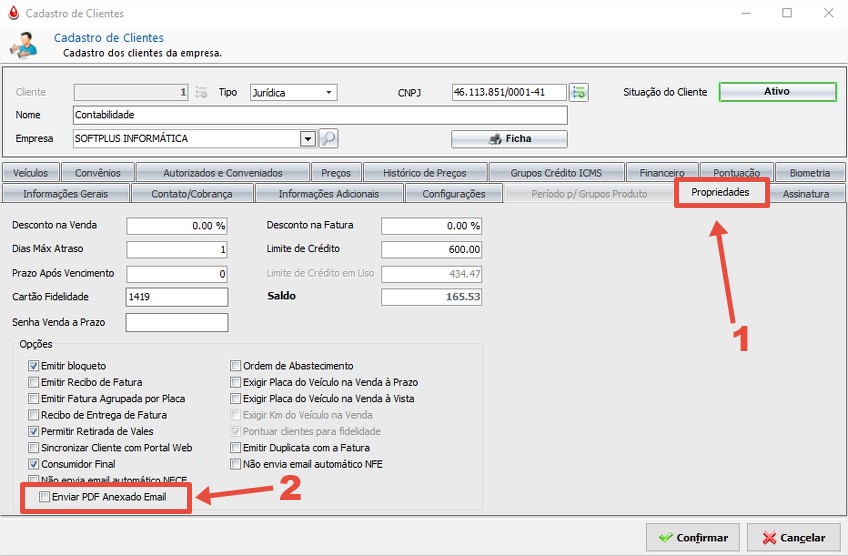Click the customer avatar icon in header
The height and width of the screenshot is (556, 848).
(24, 45)
